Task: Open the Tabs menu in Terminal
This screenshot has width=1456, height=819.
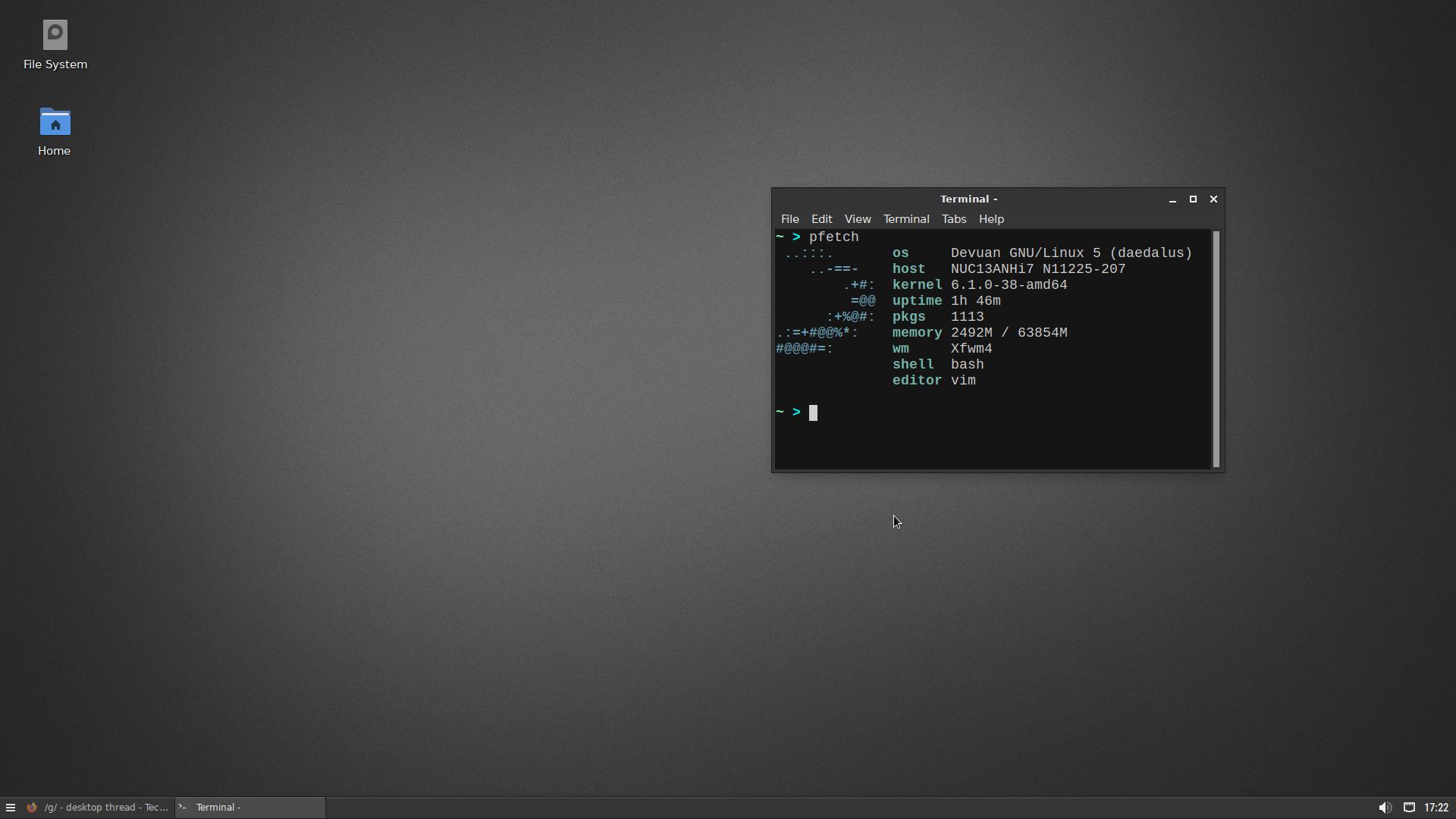Action: [953, 219]
